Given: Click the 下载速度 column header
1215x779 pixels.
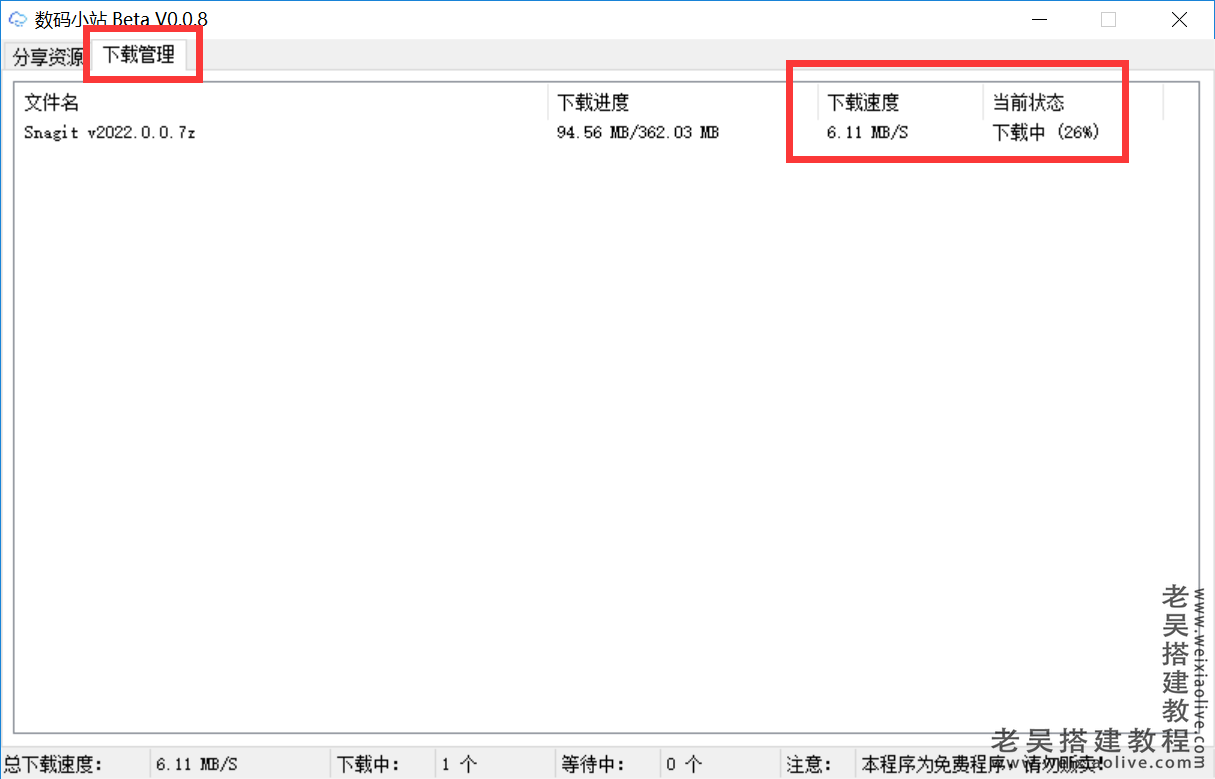Looking at the screenshot, I should tap(860, 102).
